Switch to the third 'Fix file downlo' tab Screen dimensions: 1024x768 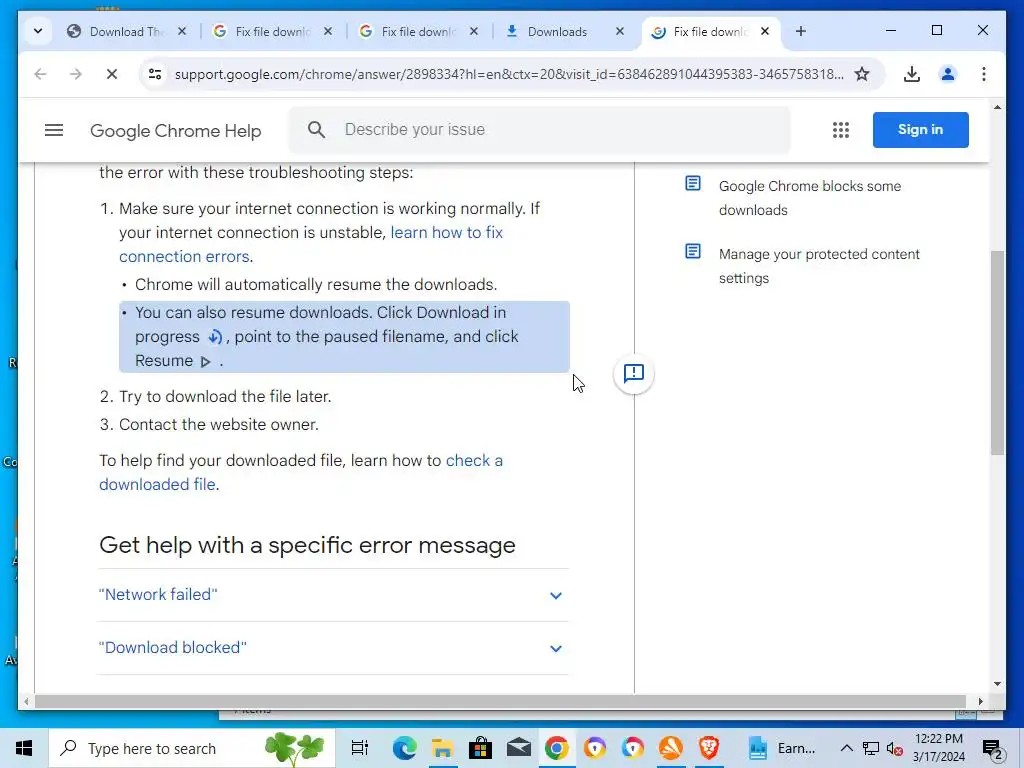[x=710, y=31]
